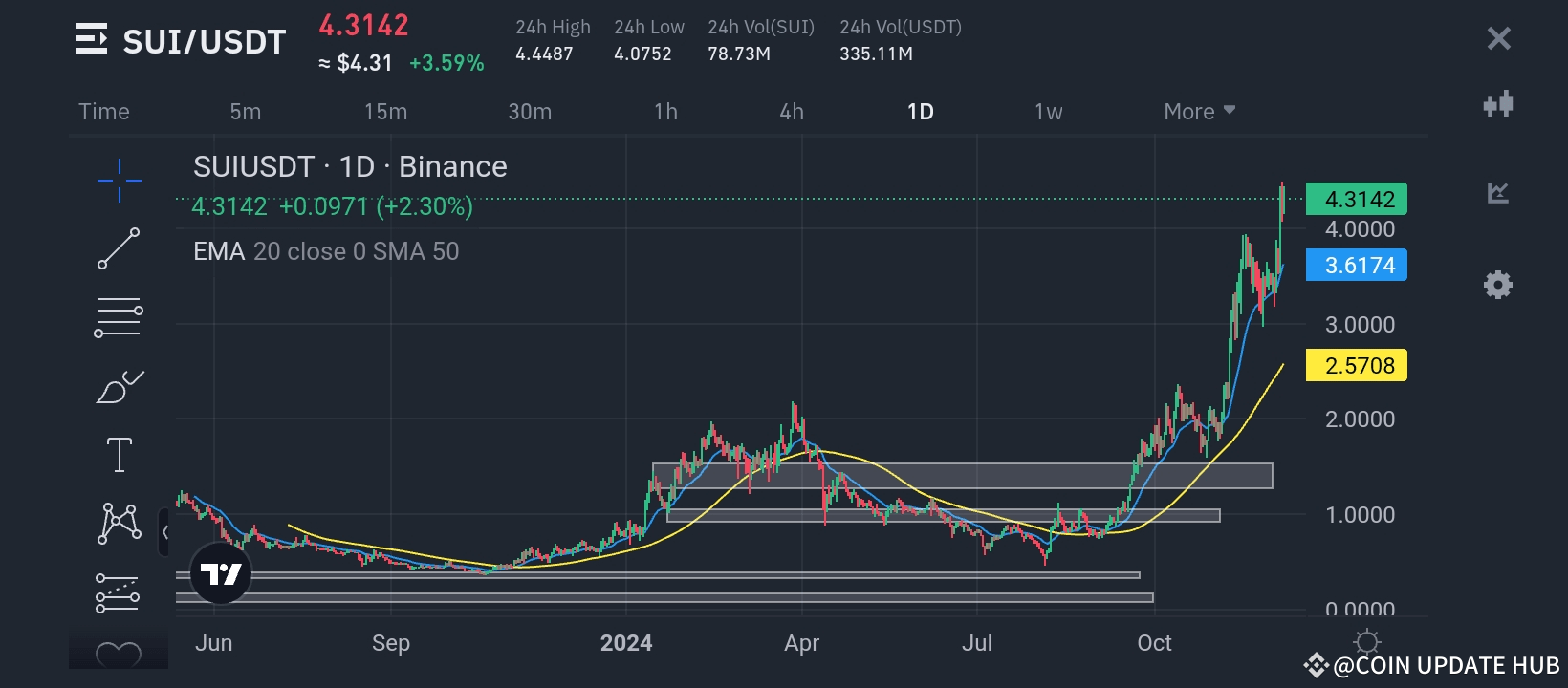Tap the SUI/USDT pair title
This screenshot has height=688, width=1568.
click(x=205, y=41)
